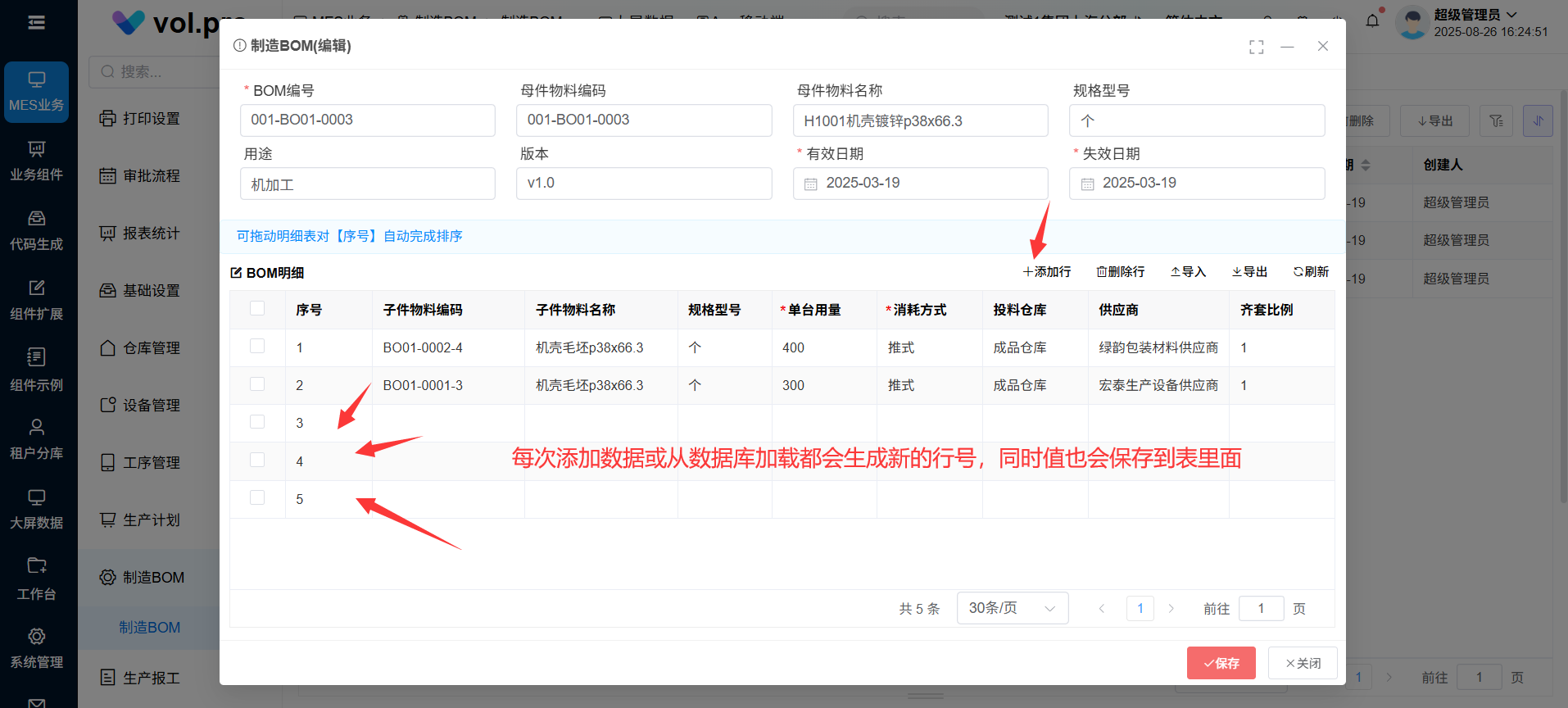Click the hamburger menu icon
This screenshot has height=708, width=1568.
(x=36, y=22)
